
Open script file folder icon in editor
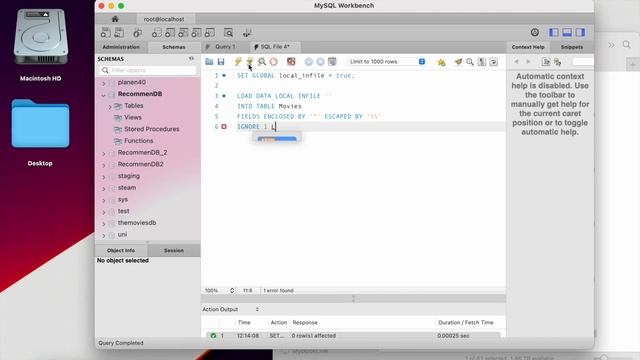(x=209, y=62)
